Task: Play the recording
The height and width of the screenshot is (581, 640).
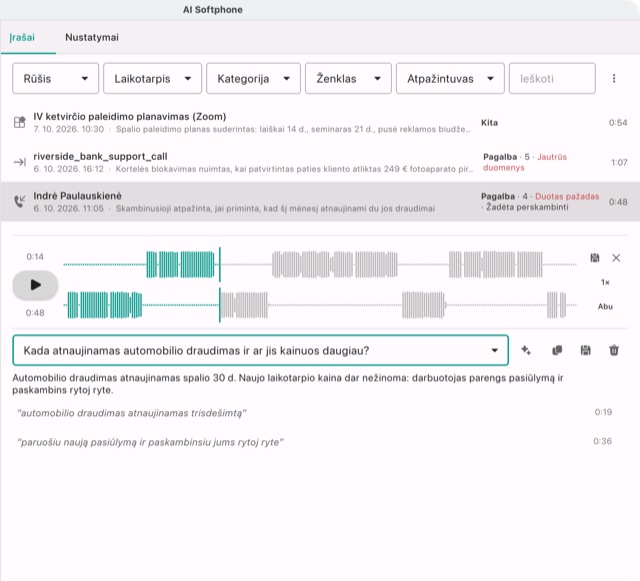Action: (36, 285)
